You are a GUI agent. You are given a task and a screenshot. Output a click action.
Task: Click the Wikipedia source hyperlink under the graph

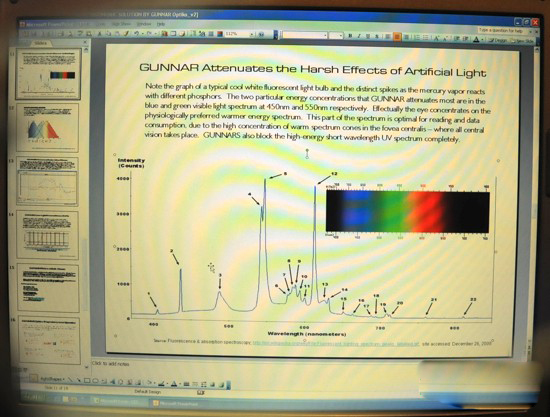[x=336, y=344]
